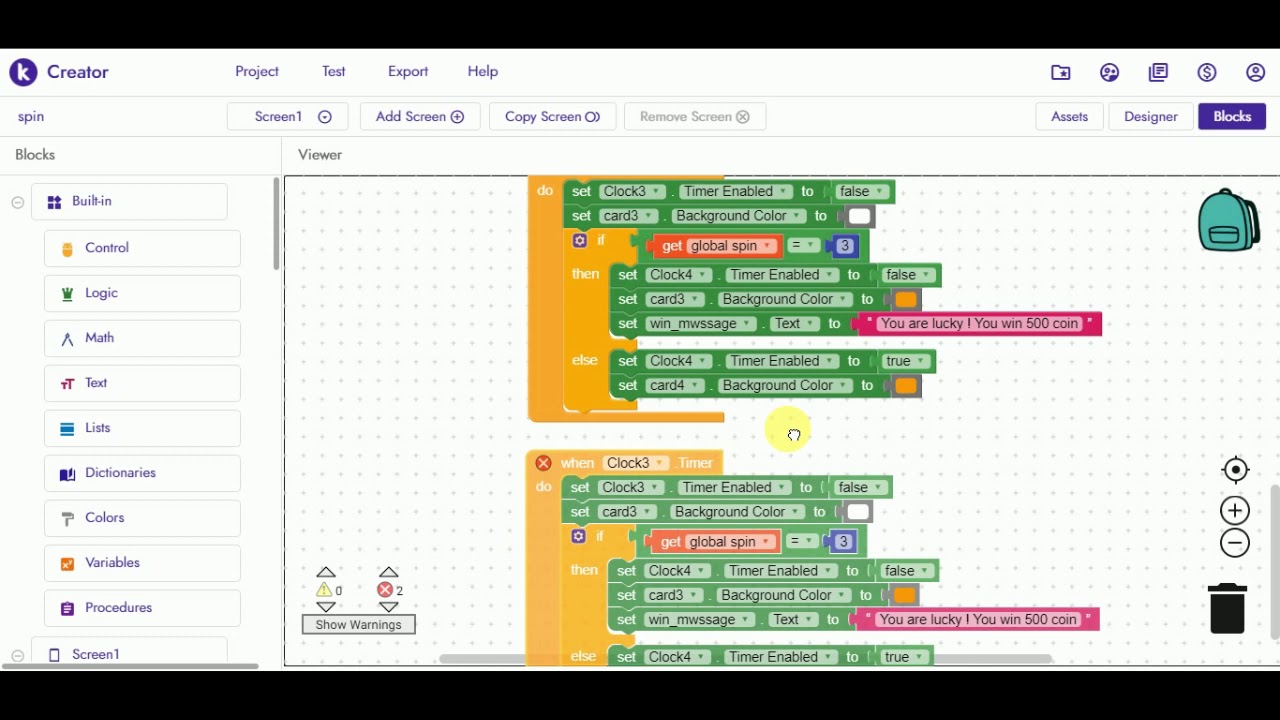1280x720 pixels.
Task: Go to next warning arrow
Action: [x=326, y=607]
